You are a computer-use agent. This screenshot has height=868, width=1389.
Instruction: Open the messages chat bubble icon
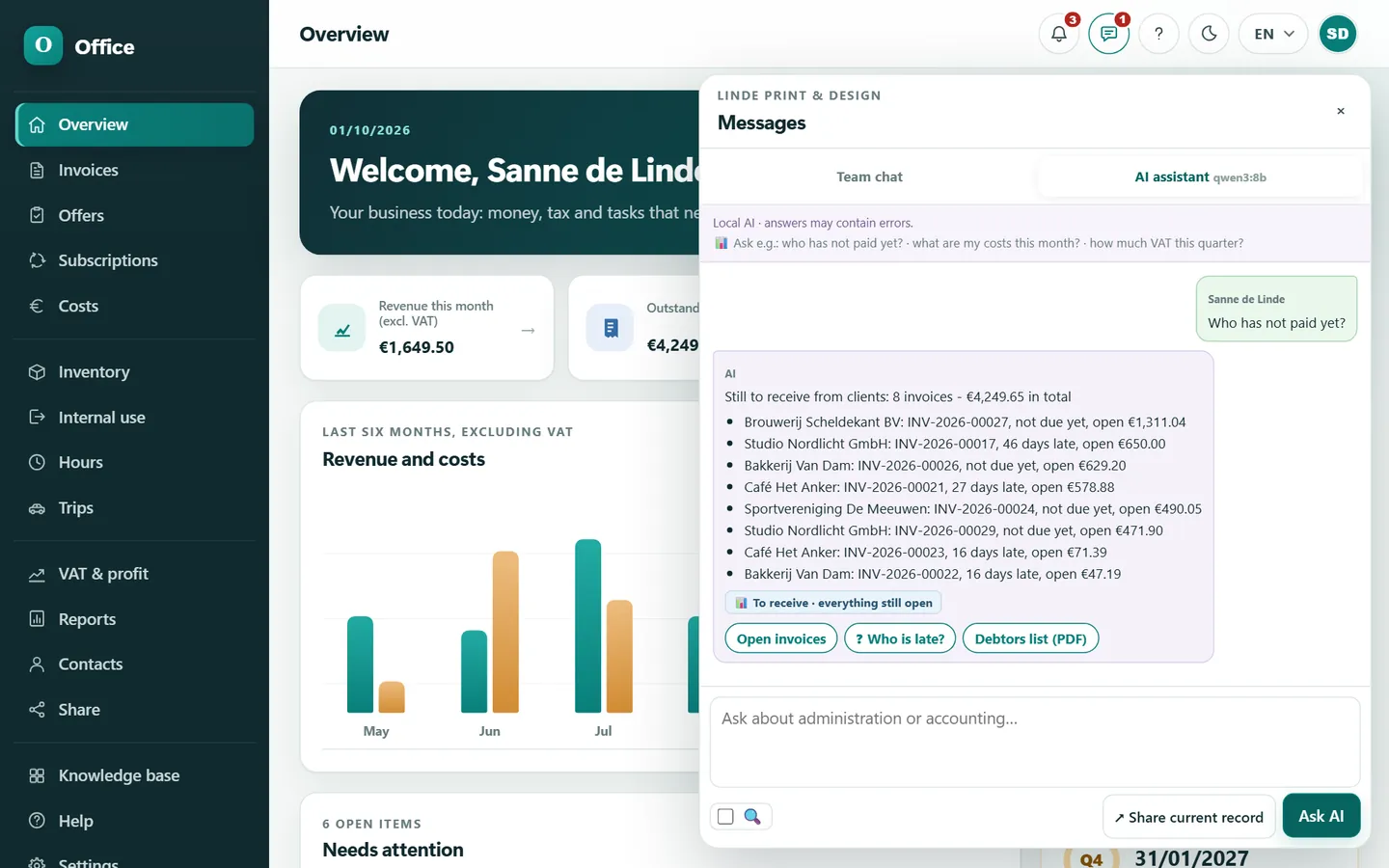[1108, 34]
